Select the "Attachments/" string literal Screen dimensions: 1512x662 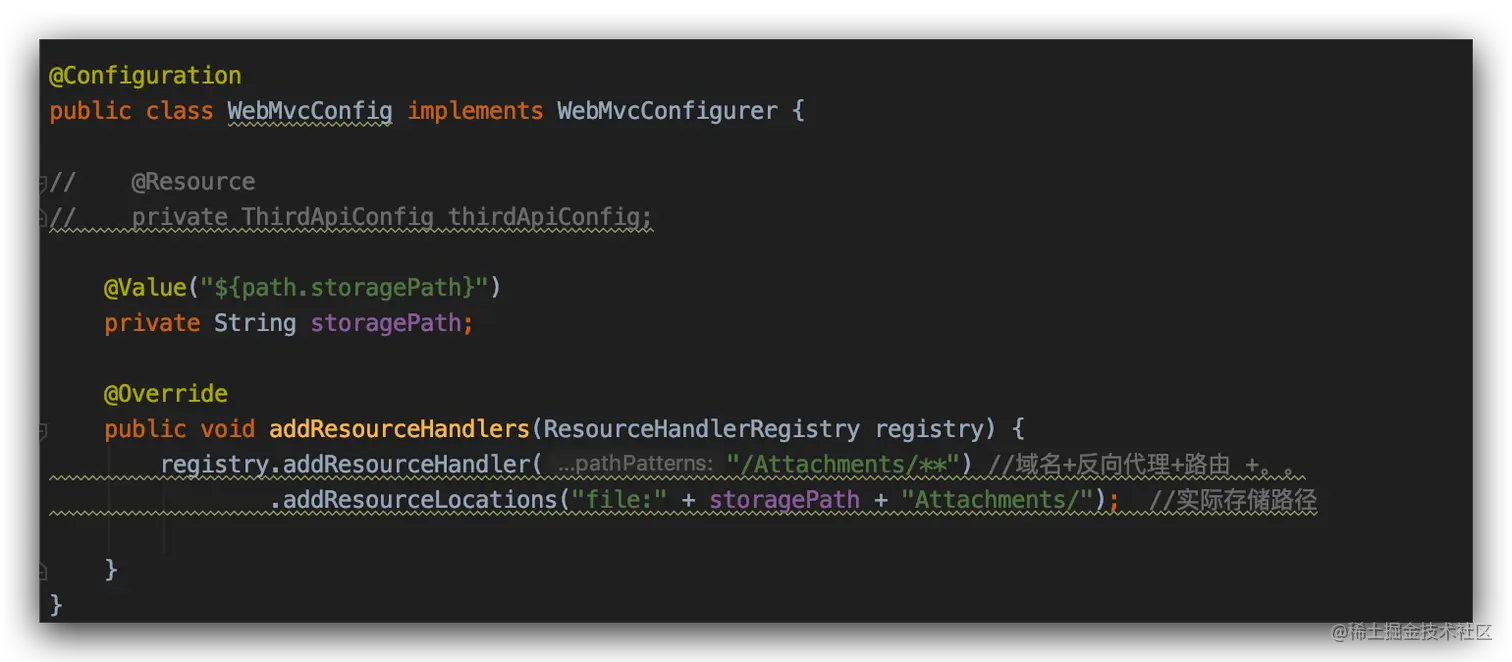(998, 500)
